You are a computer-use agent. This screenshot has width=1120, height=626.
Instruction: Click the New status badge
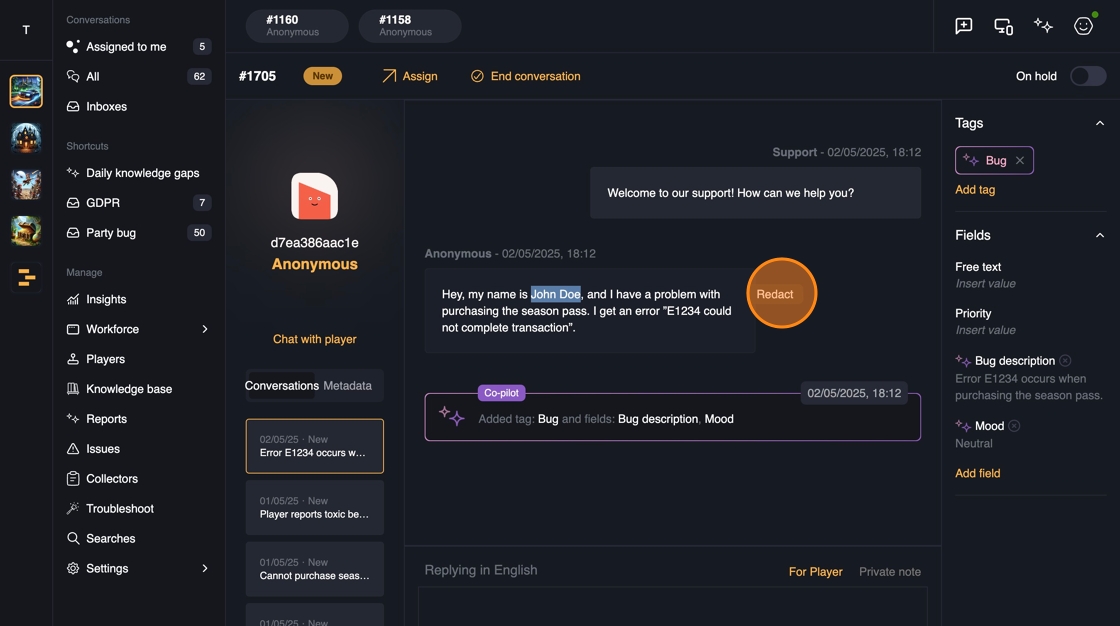(x=322, y=76)
